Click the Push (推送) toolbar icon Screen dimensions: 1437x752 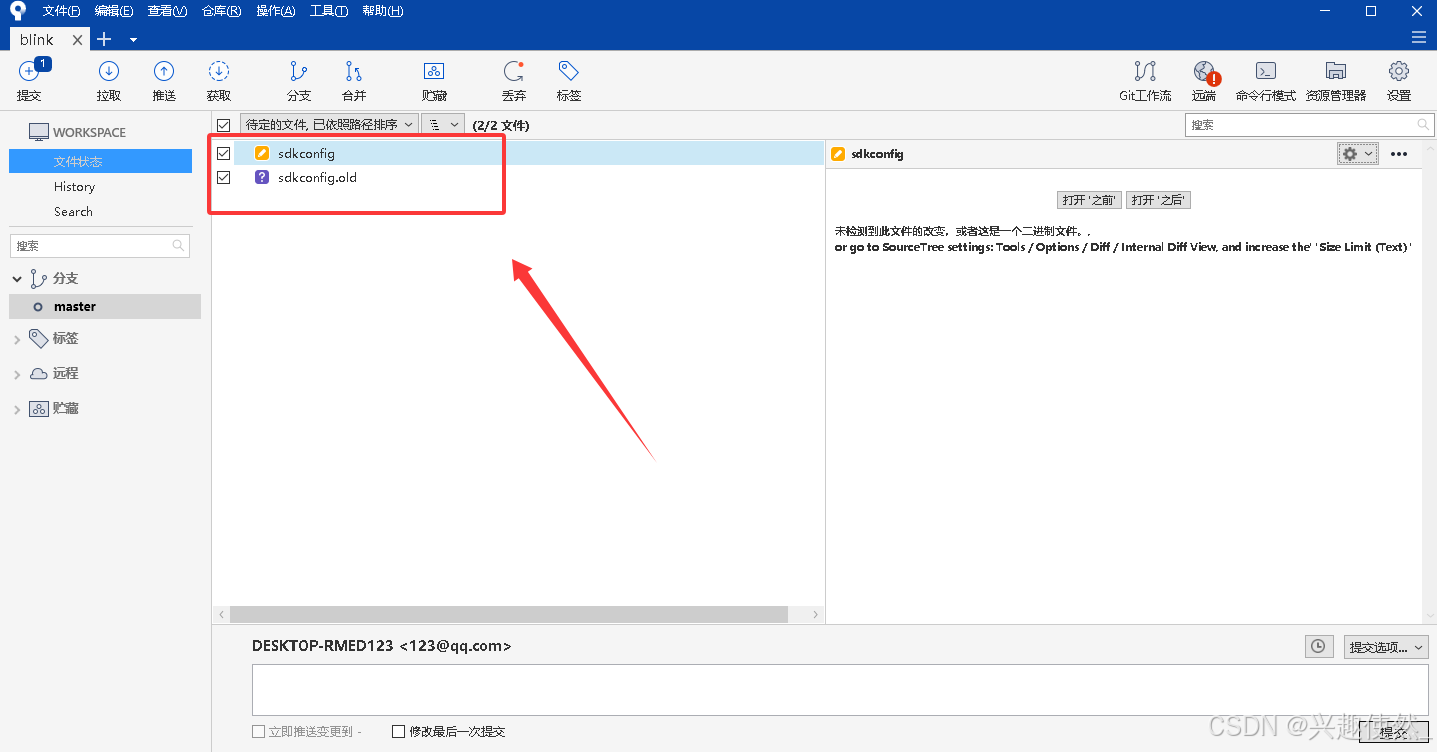pyautogui.click(x=164, y=71)
